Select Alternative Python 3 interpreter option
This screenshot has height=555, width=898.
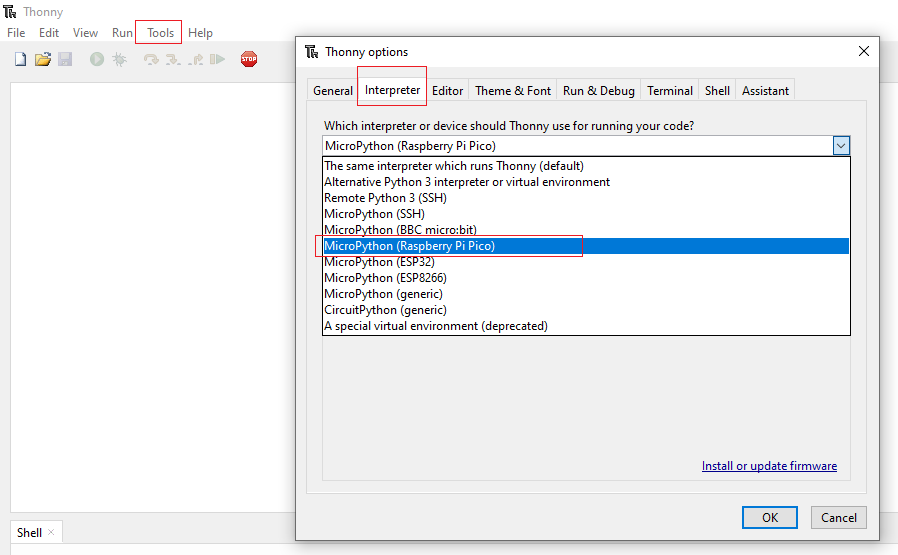click(x=586, y=182)
